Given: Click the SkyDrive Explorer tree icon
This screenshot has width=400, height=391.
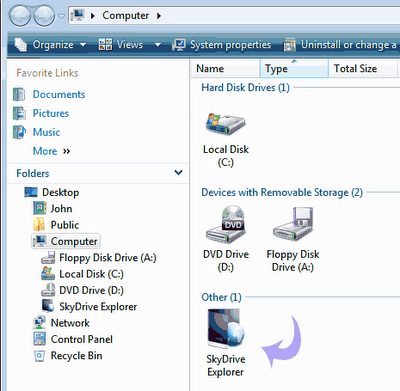Looking at the screenshot, I should coord(48,306).
